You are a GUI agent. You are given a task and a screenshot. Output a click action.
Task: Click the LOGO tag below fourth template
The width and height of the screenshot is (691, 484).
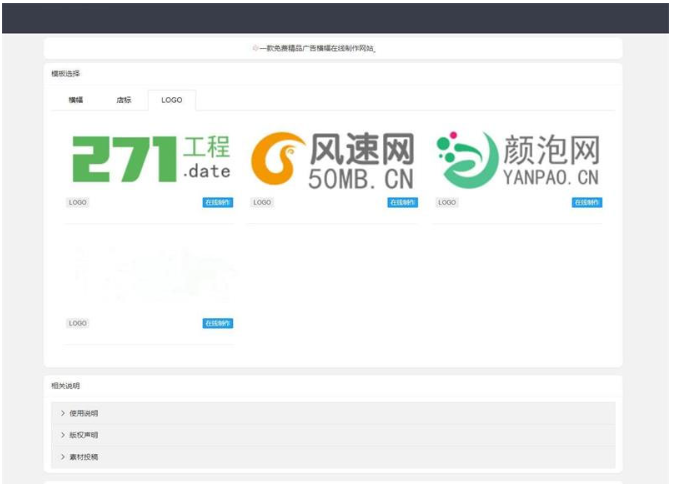click(x=78, y=323)
